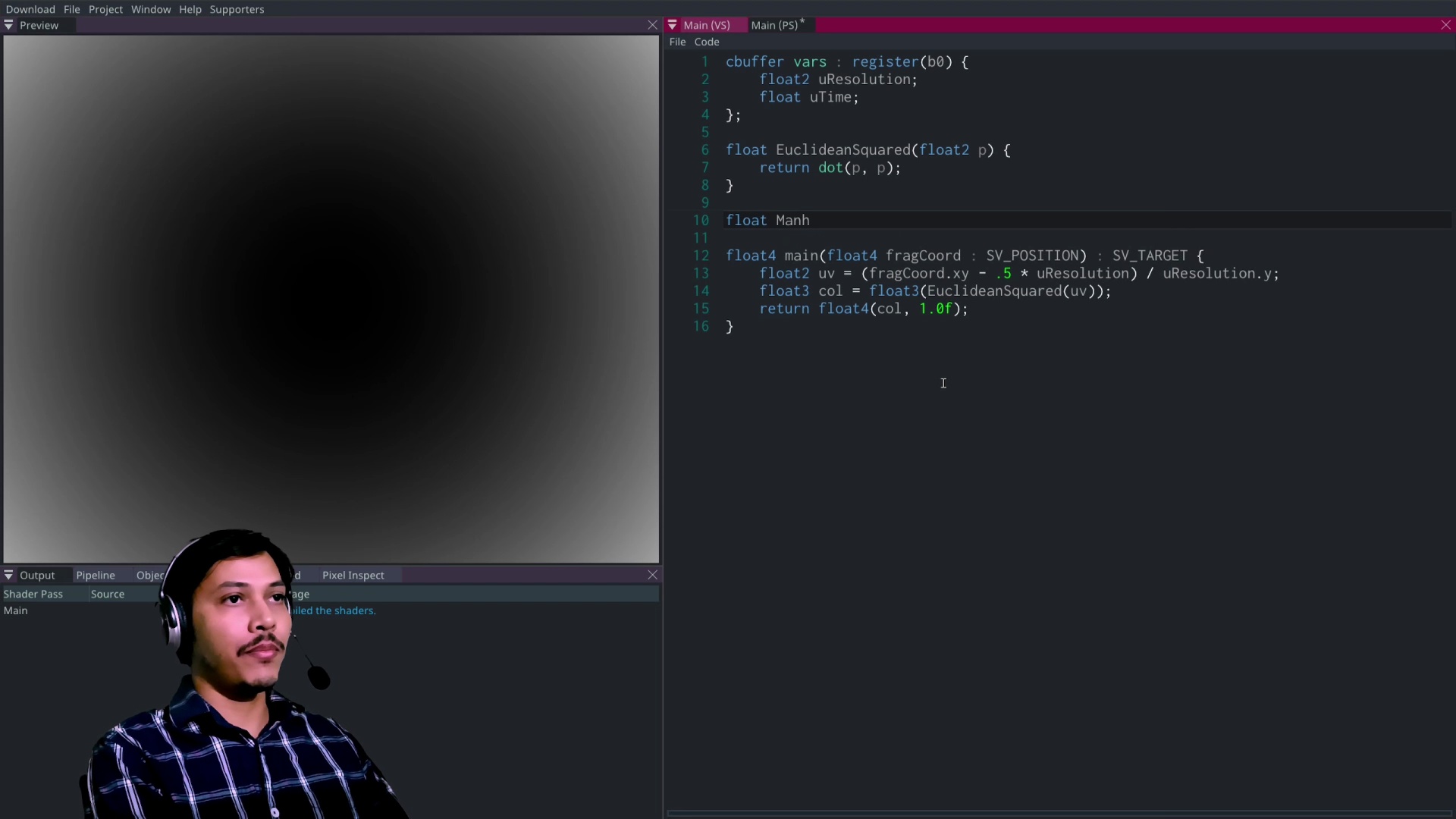Open the code editor's File menu
Screen dimensions: 1456x819
click(x=677, y=42)
